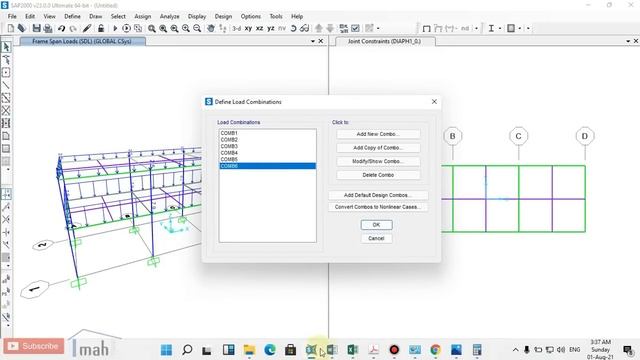This screenshot has width=640, height=360.
Task: Select COMB4 in the load combinations list
Action: (267, 153)
